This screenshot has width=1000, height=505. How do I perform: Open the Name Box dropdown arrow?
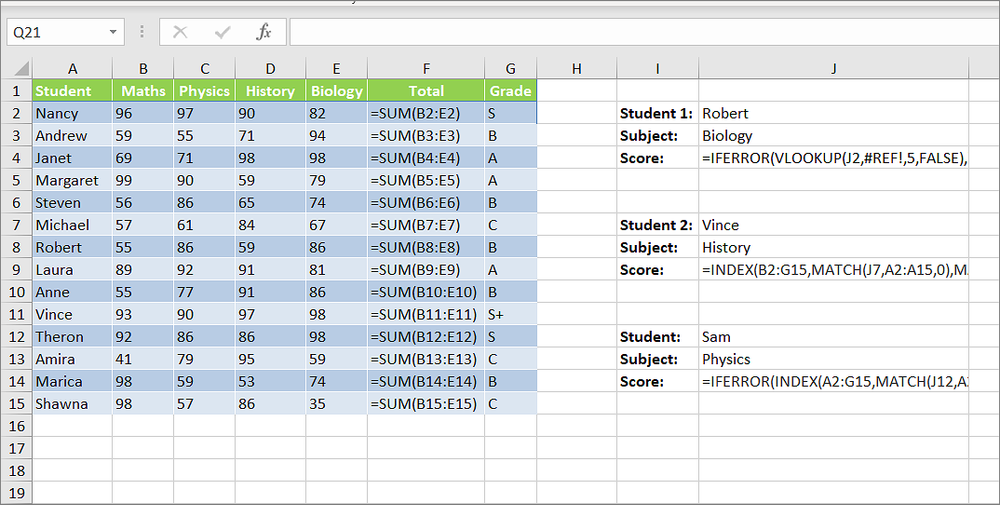[113, 32]
